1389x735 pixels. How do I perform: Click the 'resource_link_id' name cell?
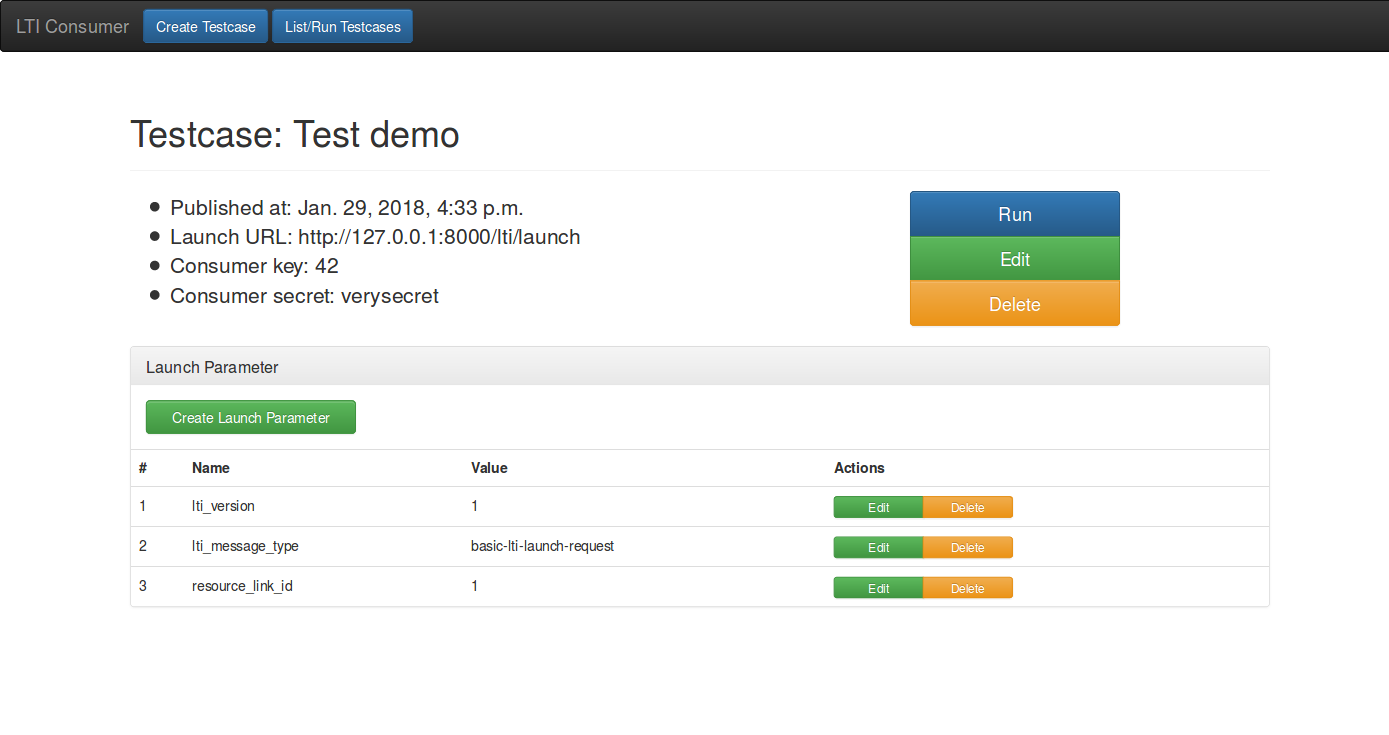pyautogui.click(x=242, y=586)
